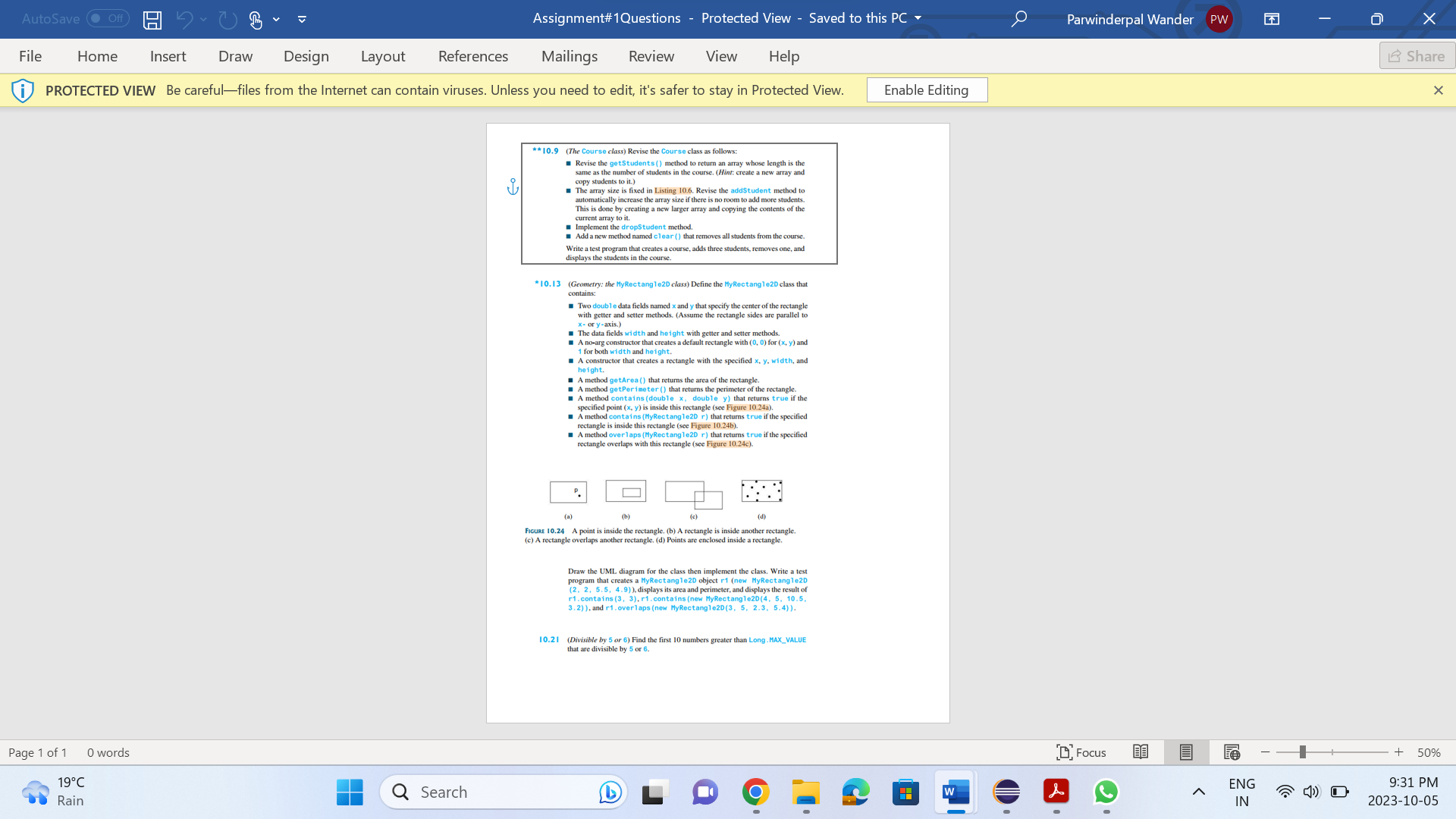Switch to Read Mode view

click(x=1141, y=752)
